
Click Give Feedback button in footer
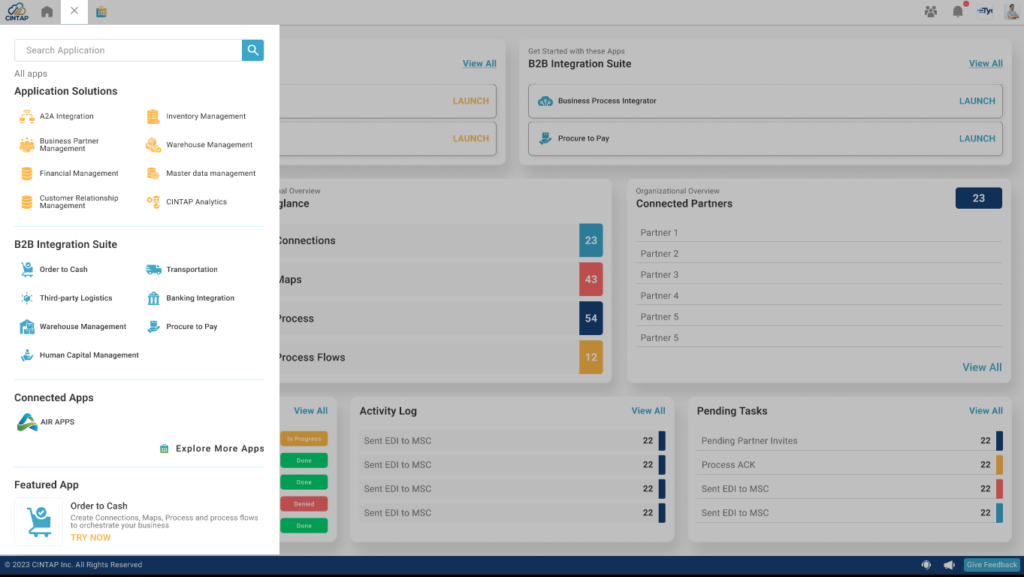point(991,565)
